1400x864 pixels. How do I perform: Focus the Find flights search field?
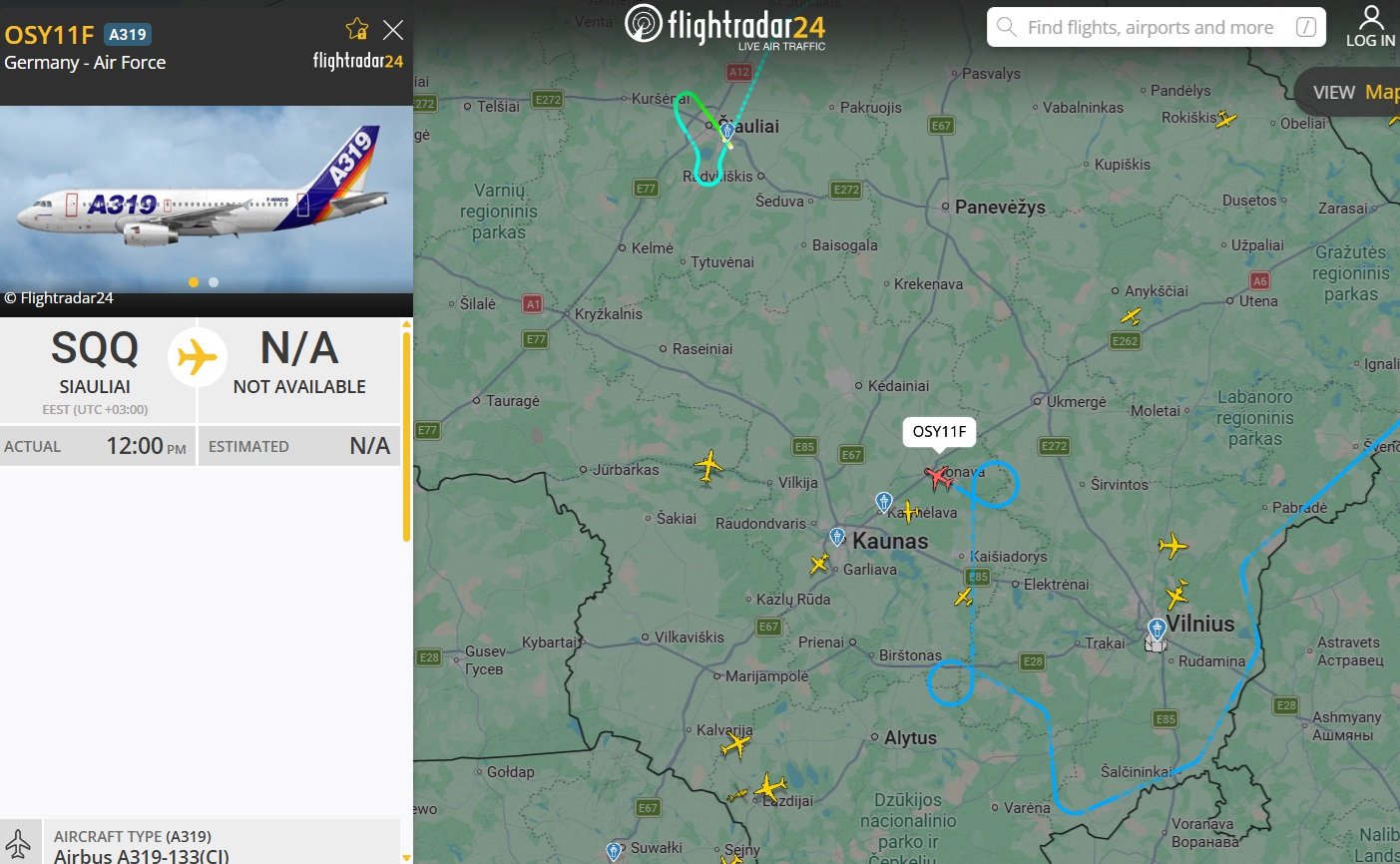(x=1157, y=27)
